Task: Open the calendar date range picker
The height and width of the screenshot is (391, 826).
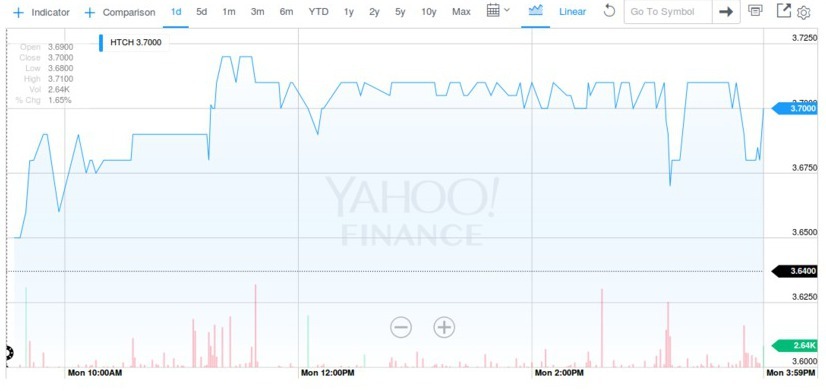Action: (498, 11)
